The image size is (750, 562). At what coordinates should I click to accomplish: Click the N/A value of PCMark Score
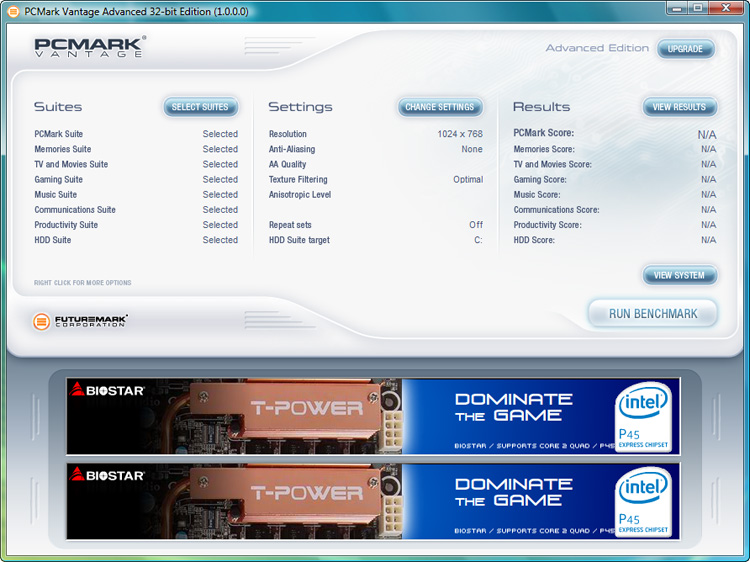[706, 134]
